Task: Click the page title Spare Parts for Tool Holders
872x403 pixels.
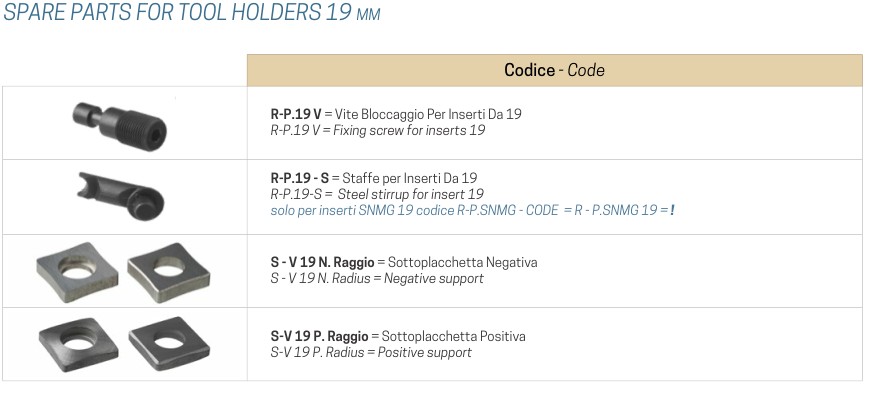Action: pyautogui.click(x=190, y=14)
